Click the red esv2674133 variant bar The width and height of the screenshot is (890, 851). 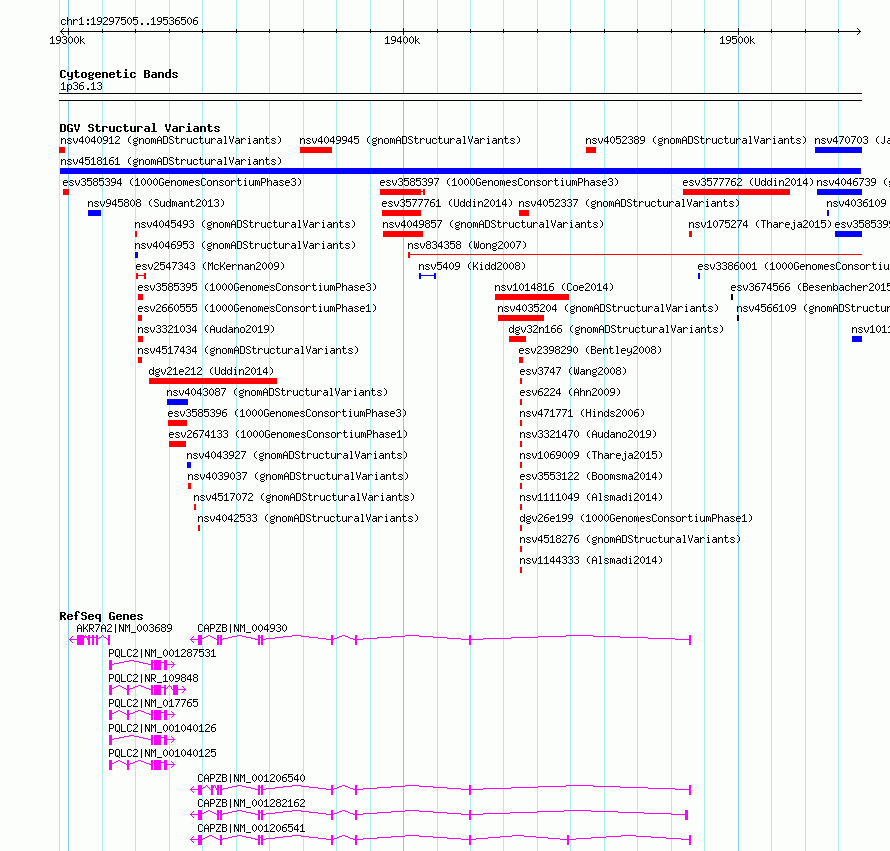(178, 444)
